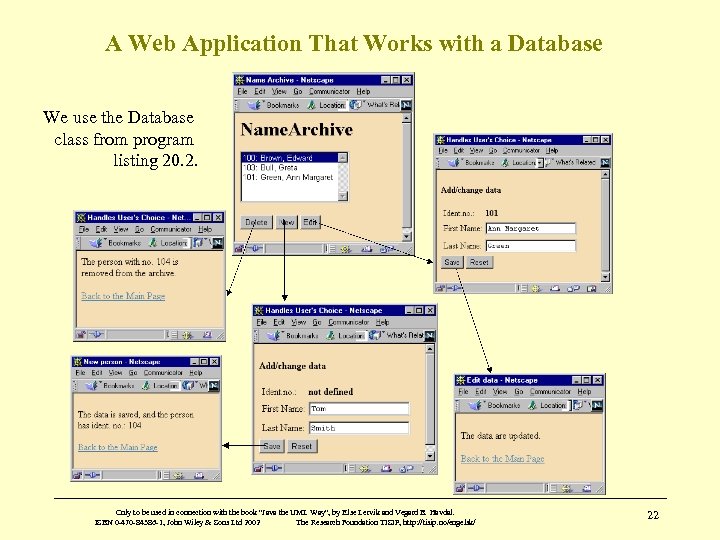Click Location icon in removed-person window
720x540 pixels.
(153, 243)
